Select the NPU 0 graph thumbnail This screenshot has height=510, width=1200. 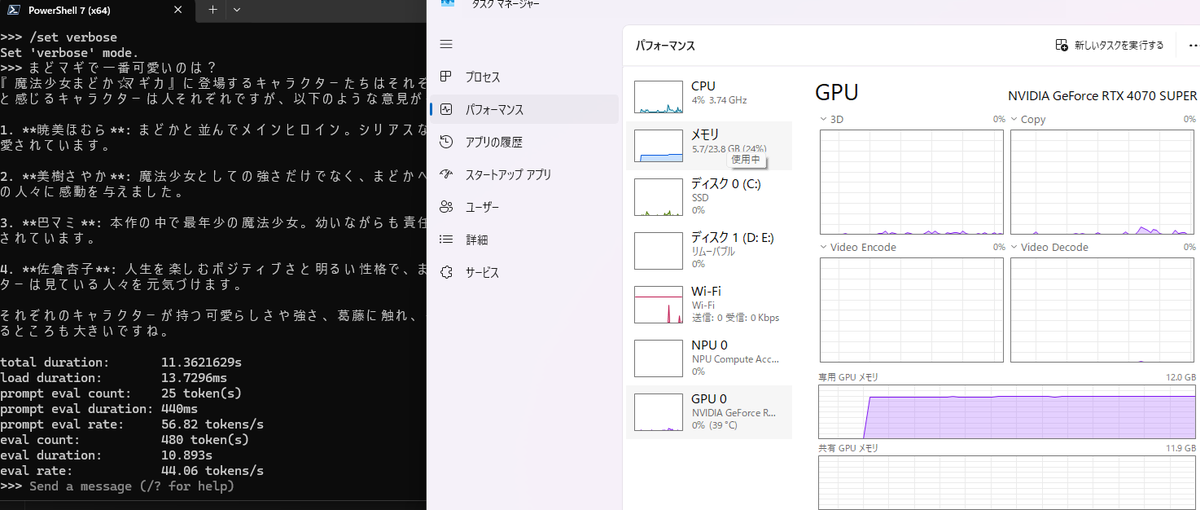point(658,358)
